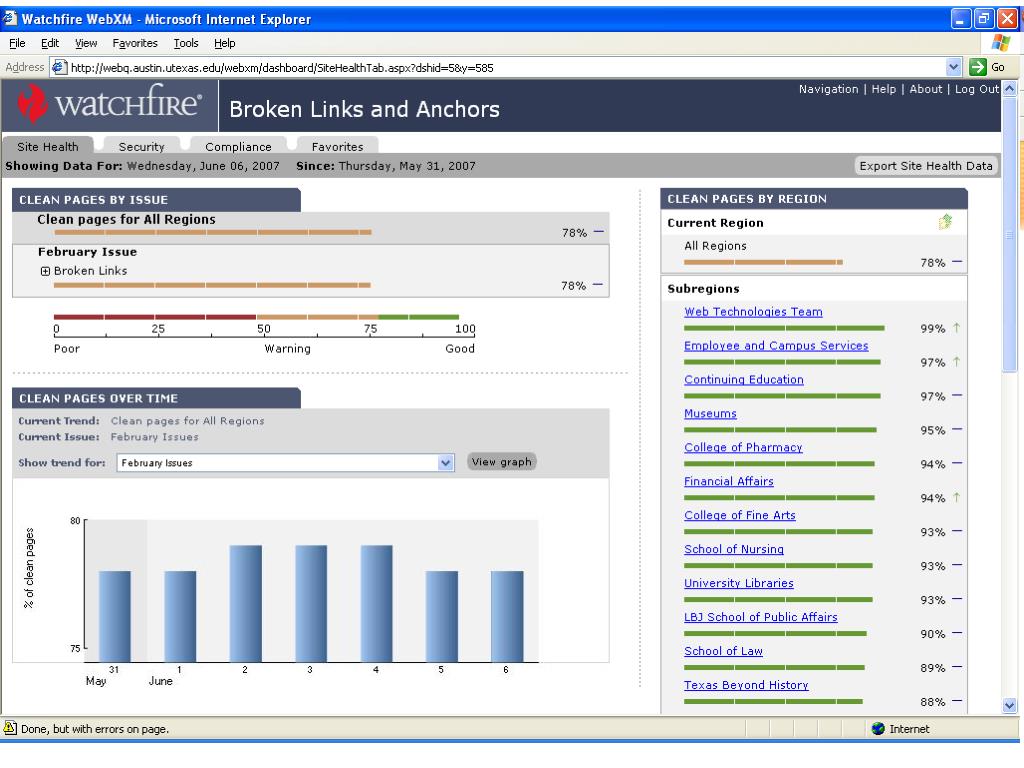Click the View graph button
The image size is (1024, 768).
(502, 462)
